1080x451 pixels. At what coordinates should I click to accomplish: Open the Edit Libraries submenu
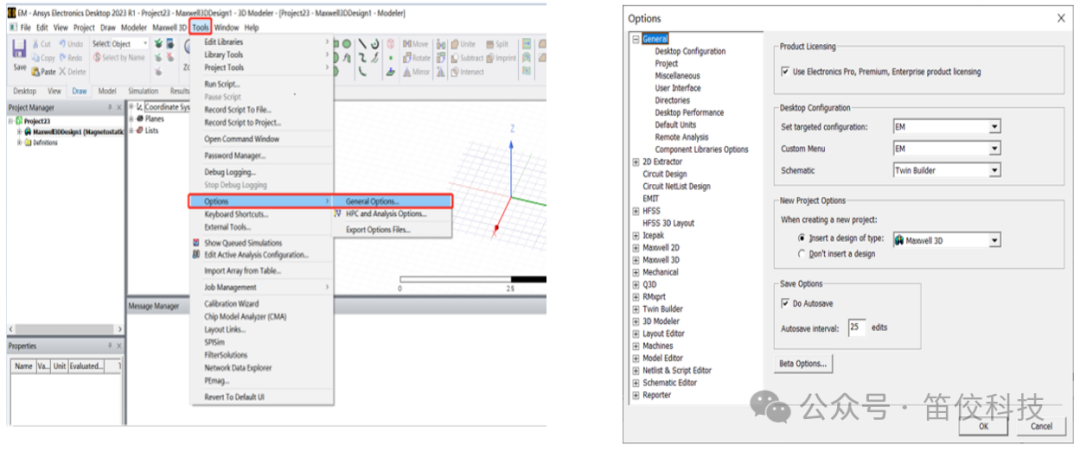coord(262,42)
